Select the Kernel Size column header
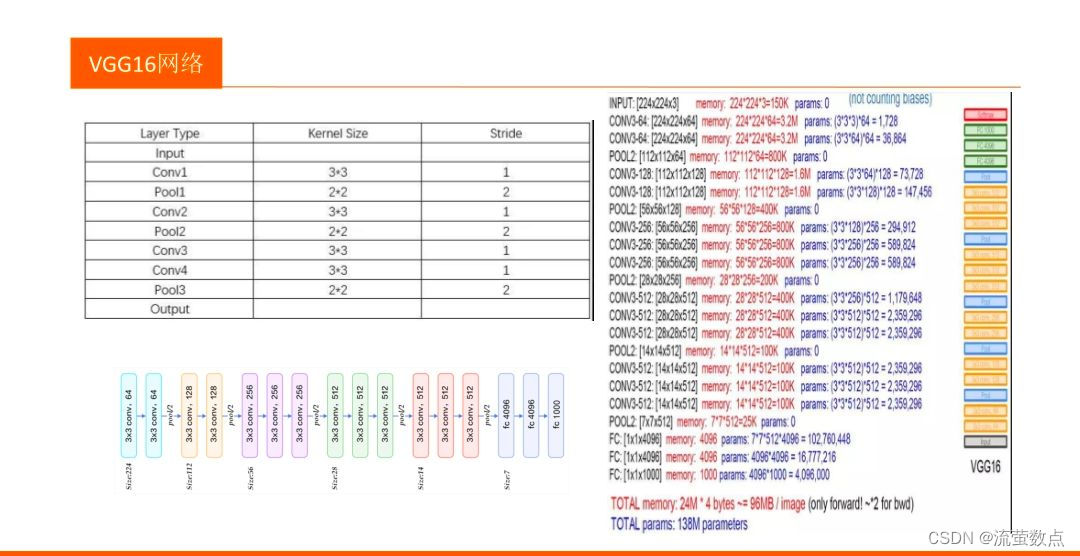This screenshot has width=1080, height=556. coord(338,134)
